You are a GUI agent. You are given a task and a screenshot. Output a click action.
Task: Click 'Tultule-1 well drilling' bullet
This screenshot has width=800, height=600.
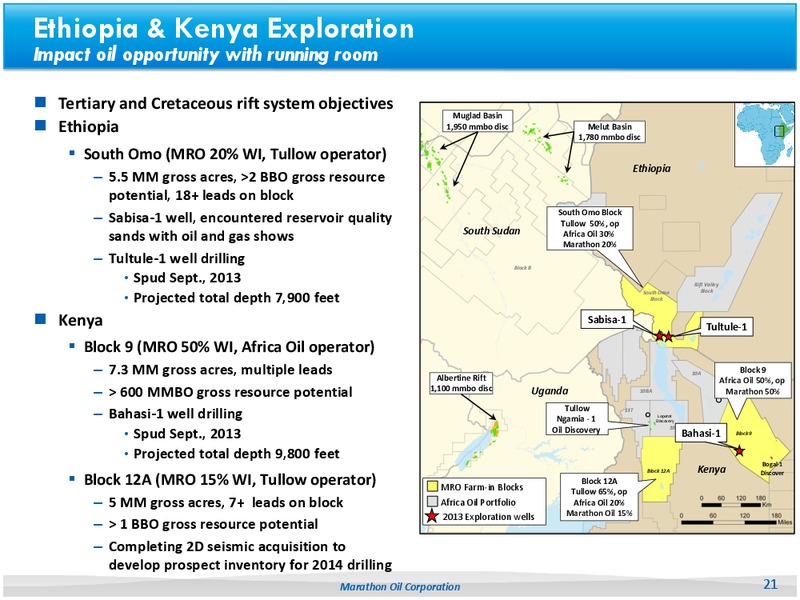pyautogui.click(x=177, y=258)
